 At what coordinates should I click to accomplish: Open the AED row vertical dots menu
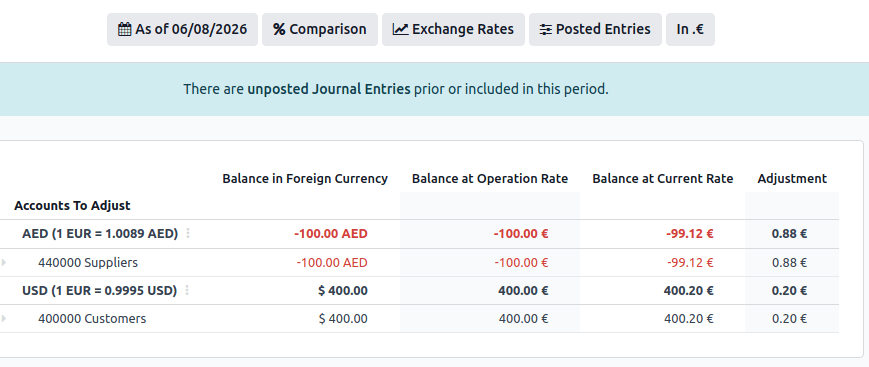188,233
